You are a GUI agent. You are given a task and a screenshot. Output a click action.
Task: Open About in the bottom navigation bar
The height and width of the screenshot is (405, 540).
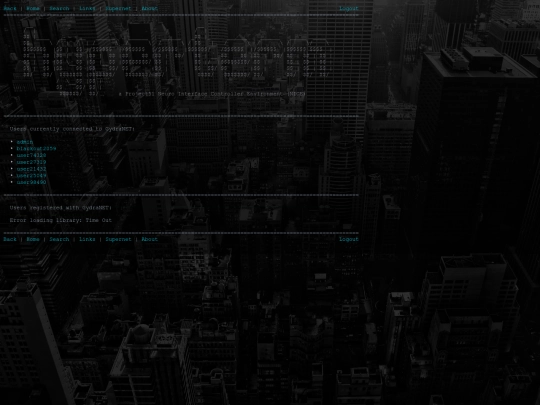tap(149, 239)
